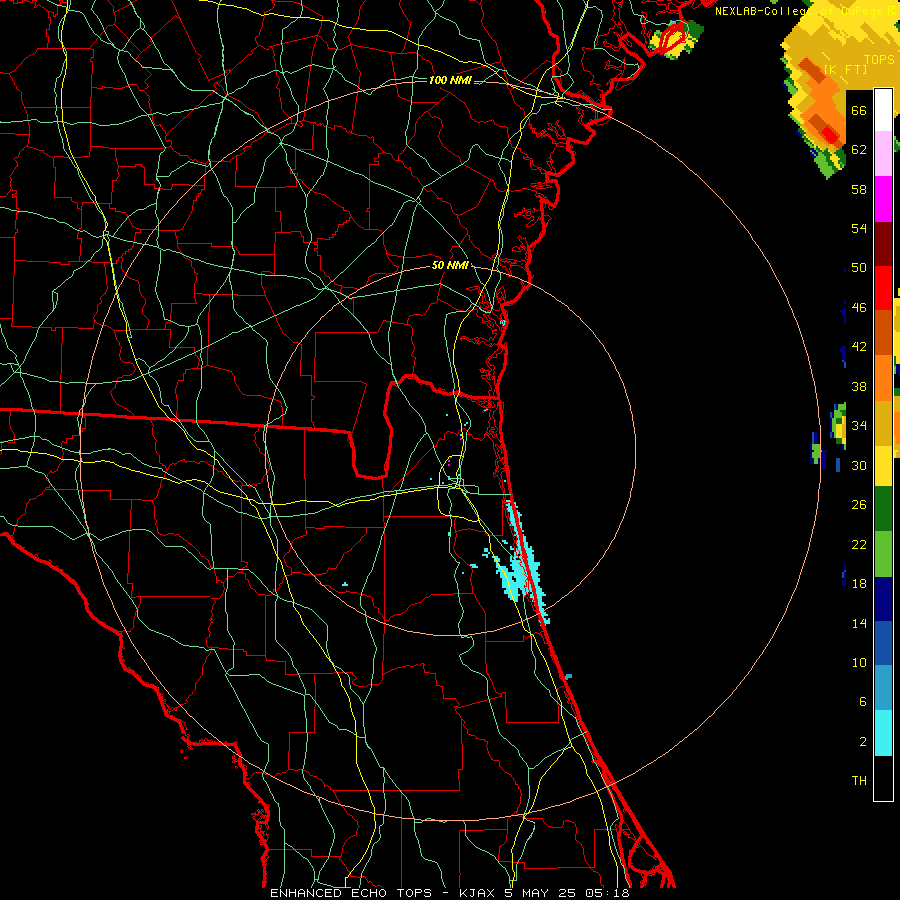
Task: Click the black TH threshold swatch
Action: (883, 778)
